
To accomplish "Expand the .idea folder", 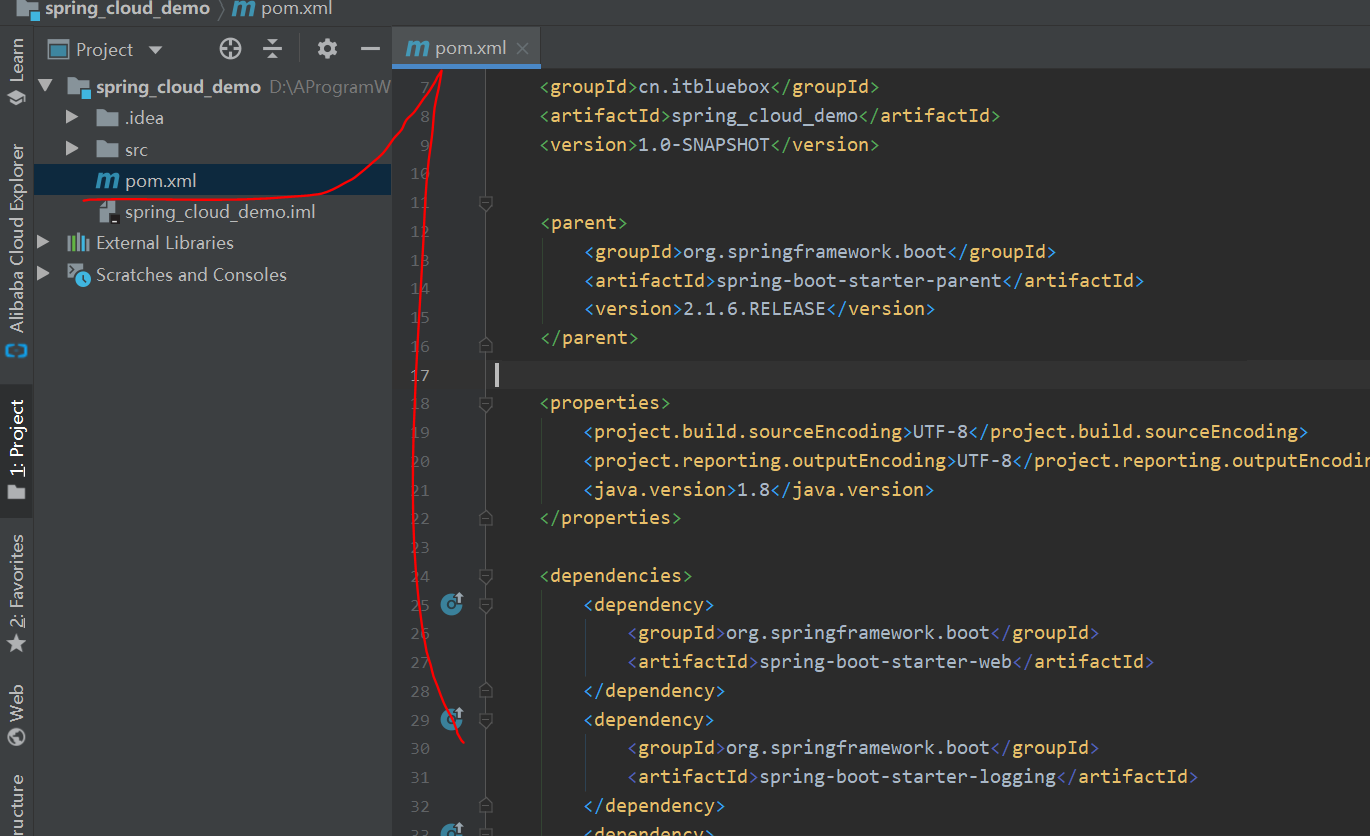I will pyautogui.click(x=71, y=118).
